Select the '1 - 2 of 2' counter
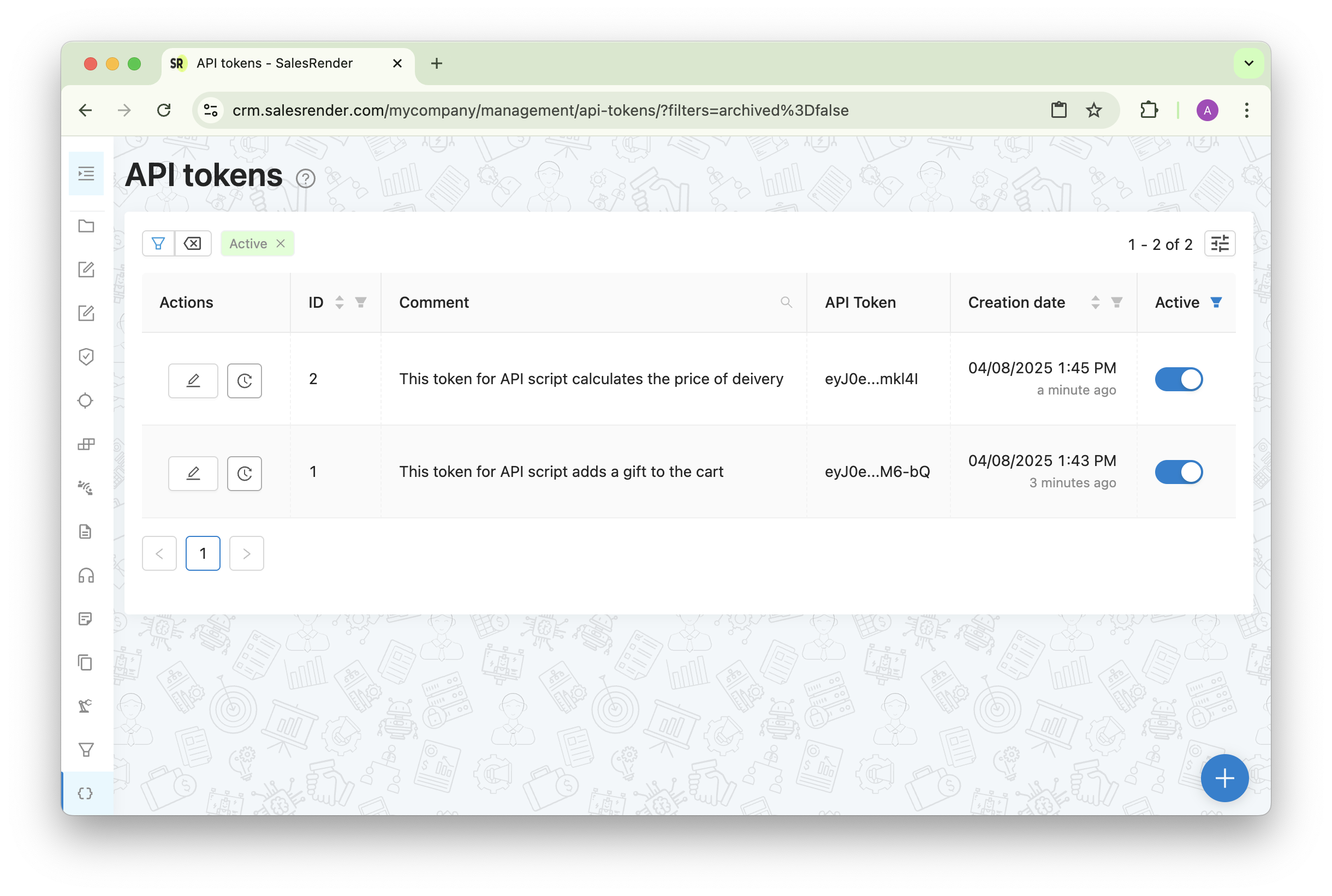The image size is (1332, 896). (1160, 244)
